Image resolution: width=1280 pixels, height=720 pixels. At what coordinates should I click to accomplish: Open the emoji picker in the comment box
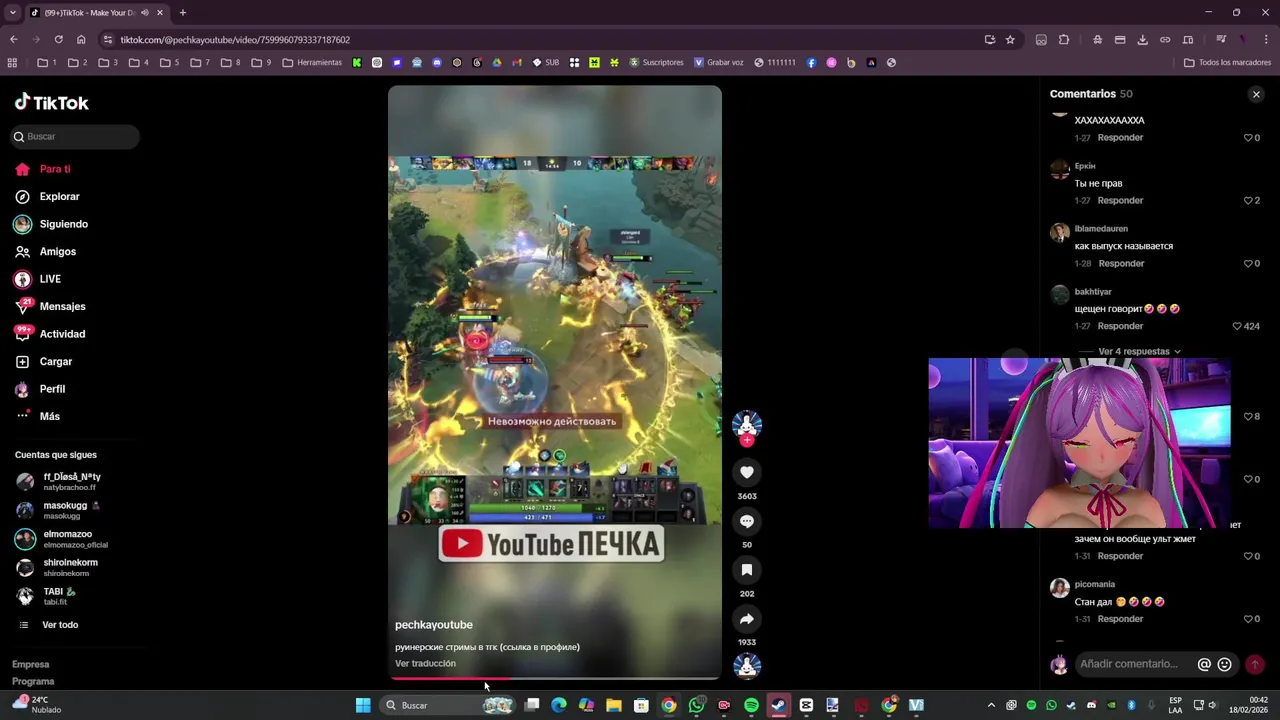click(1224, 664)
